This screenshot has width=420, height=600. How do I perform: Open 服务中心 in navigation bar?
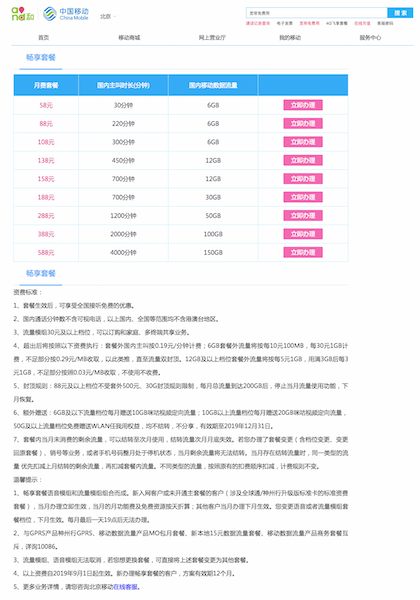click(370, 38)
